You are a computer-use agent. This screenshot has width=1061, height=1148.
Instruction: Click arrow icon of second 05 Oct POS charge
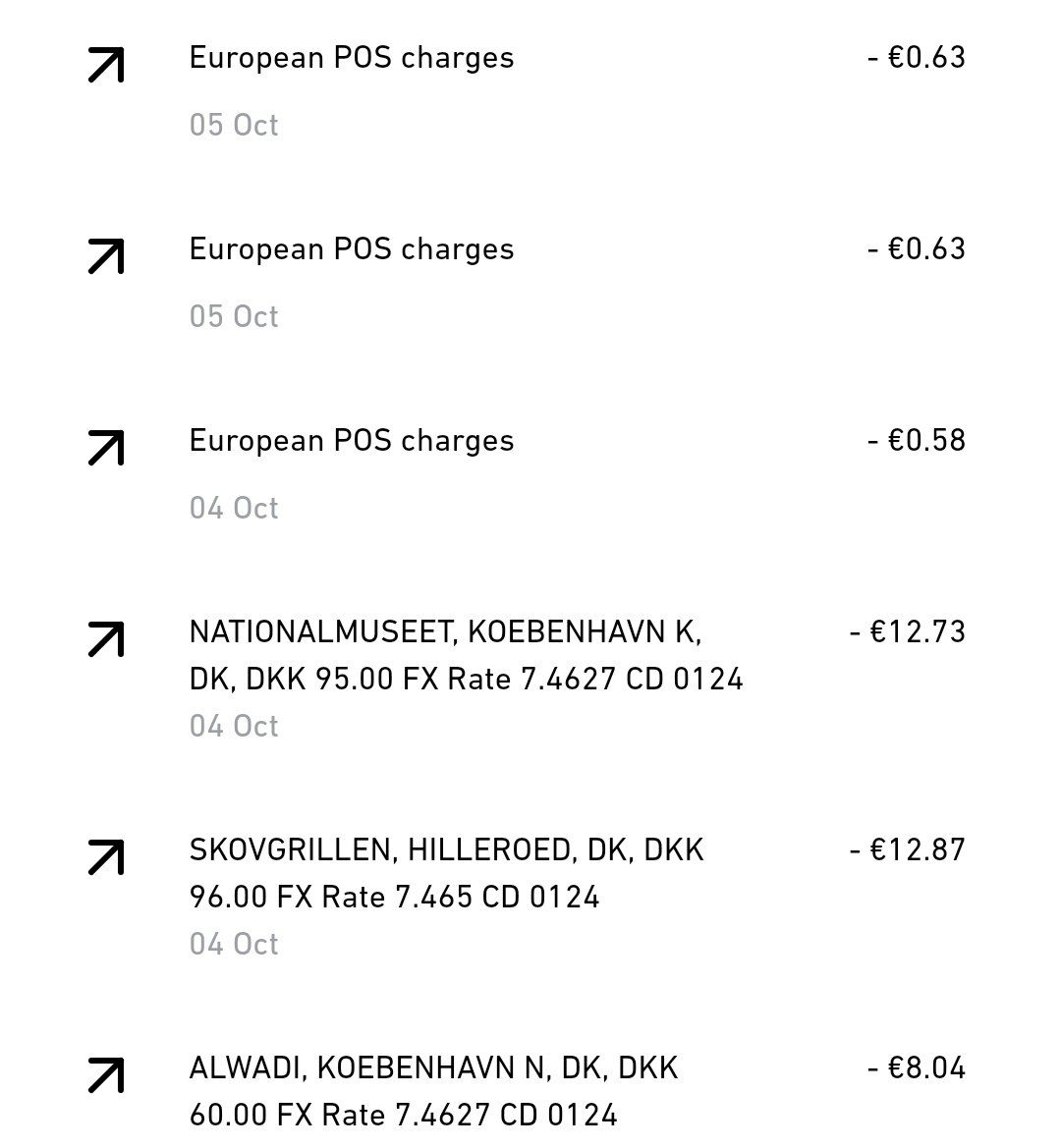coord(106,256)
